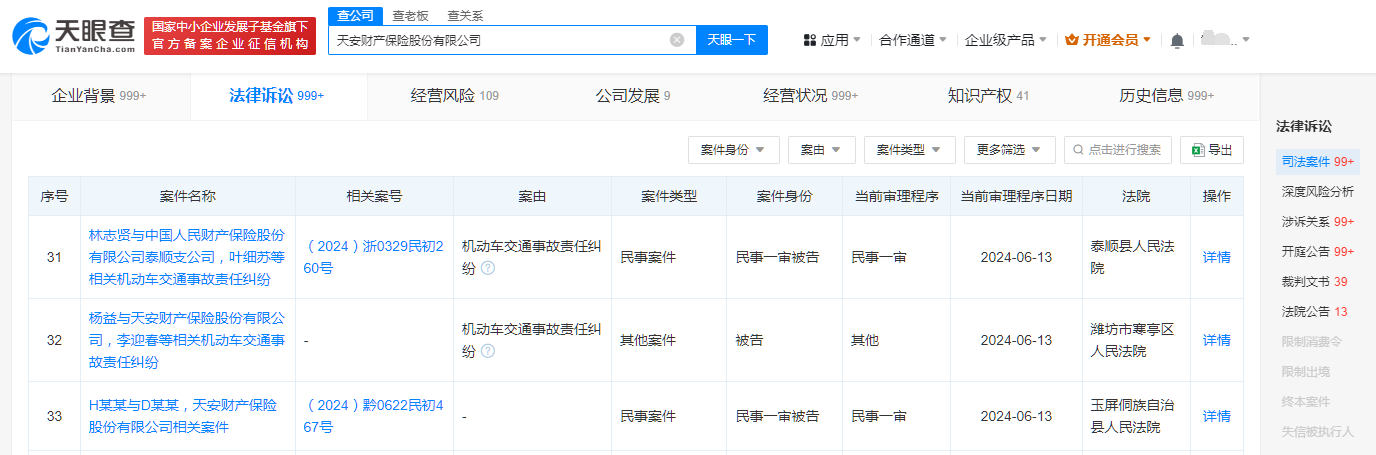Export the case list with 导出 button

[1212, 150]
